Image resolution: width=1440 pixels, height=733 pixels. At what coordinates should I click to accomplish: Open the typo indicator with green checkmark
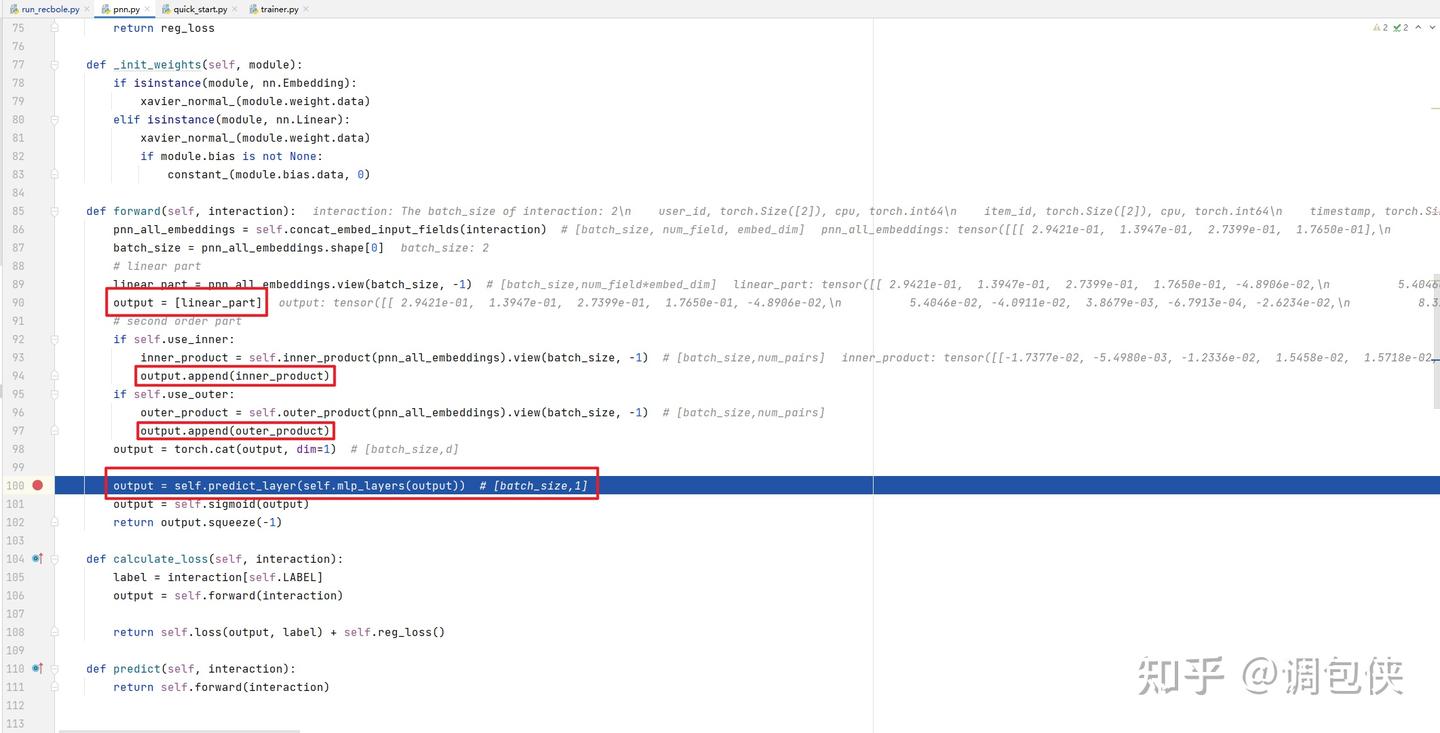coord(1400,27)
